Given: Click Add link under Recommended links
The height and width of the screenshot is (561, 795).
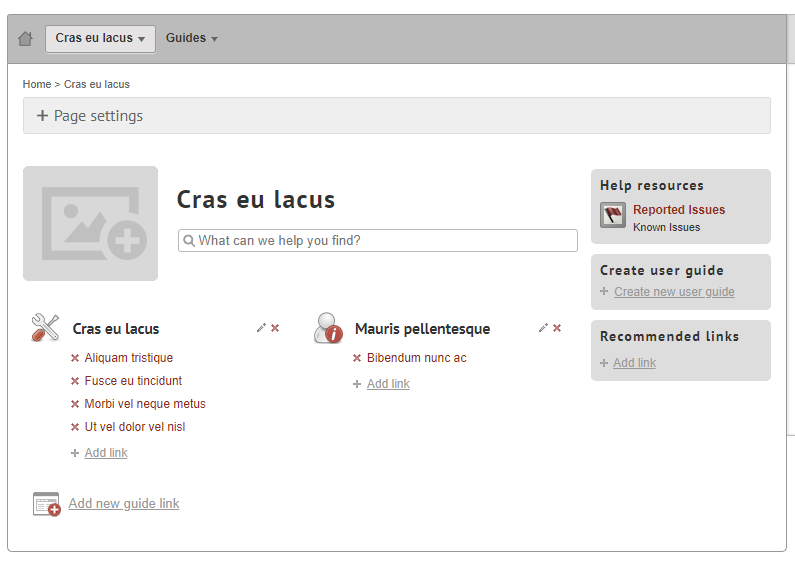Looking at the screenshot, I should [634, 363].
